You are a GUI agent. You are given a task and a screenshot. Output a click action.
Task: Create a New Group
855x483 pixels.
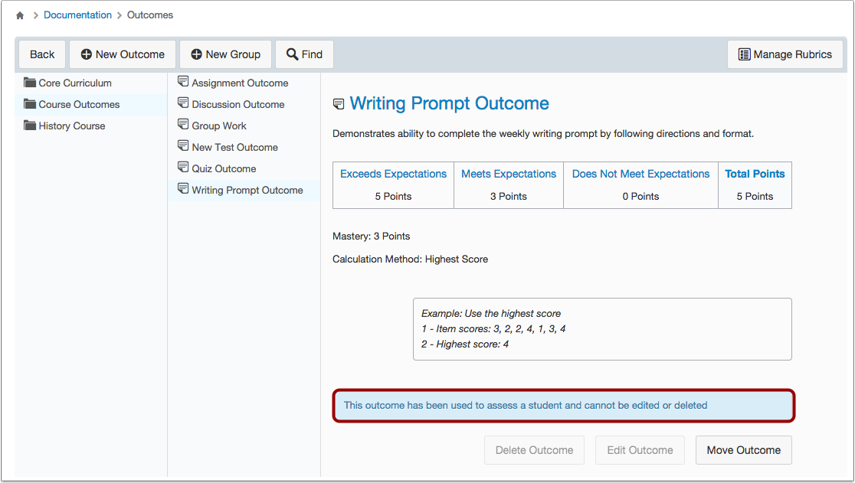click(x=226, y=55)
